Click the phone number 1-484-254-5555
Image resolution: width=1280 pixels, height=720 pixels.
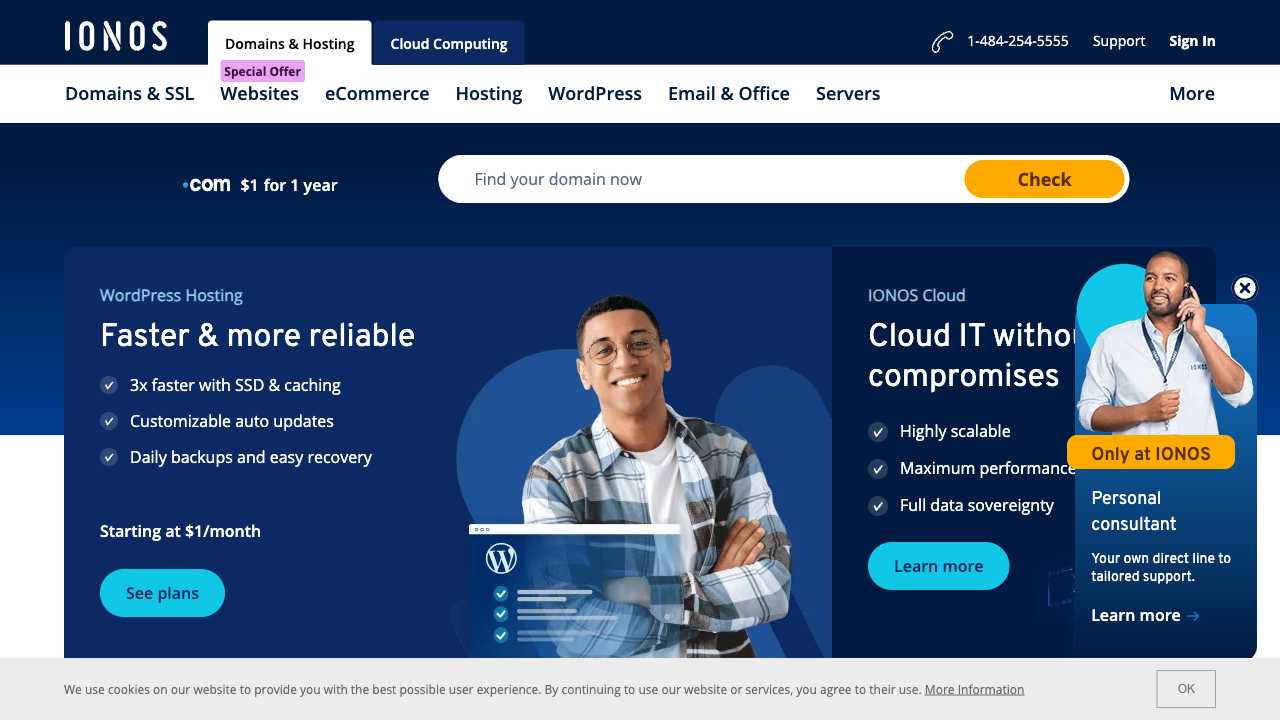tap(1018, 41)
